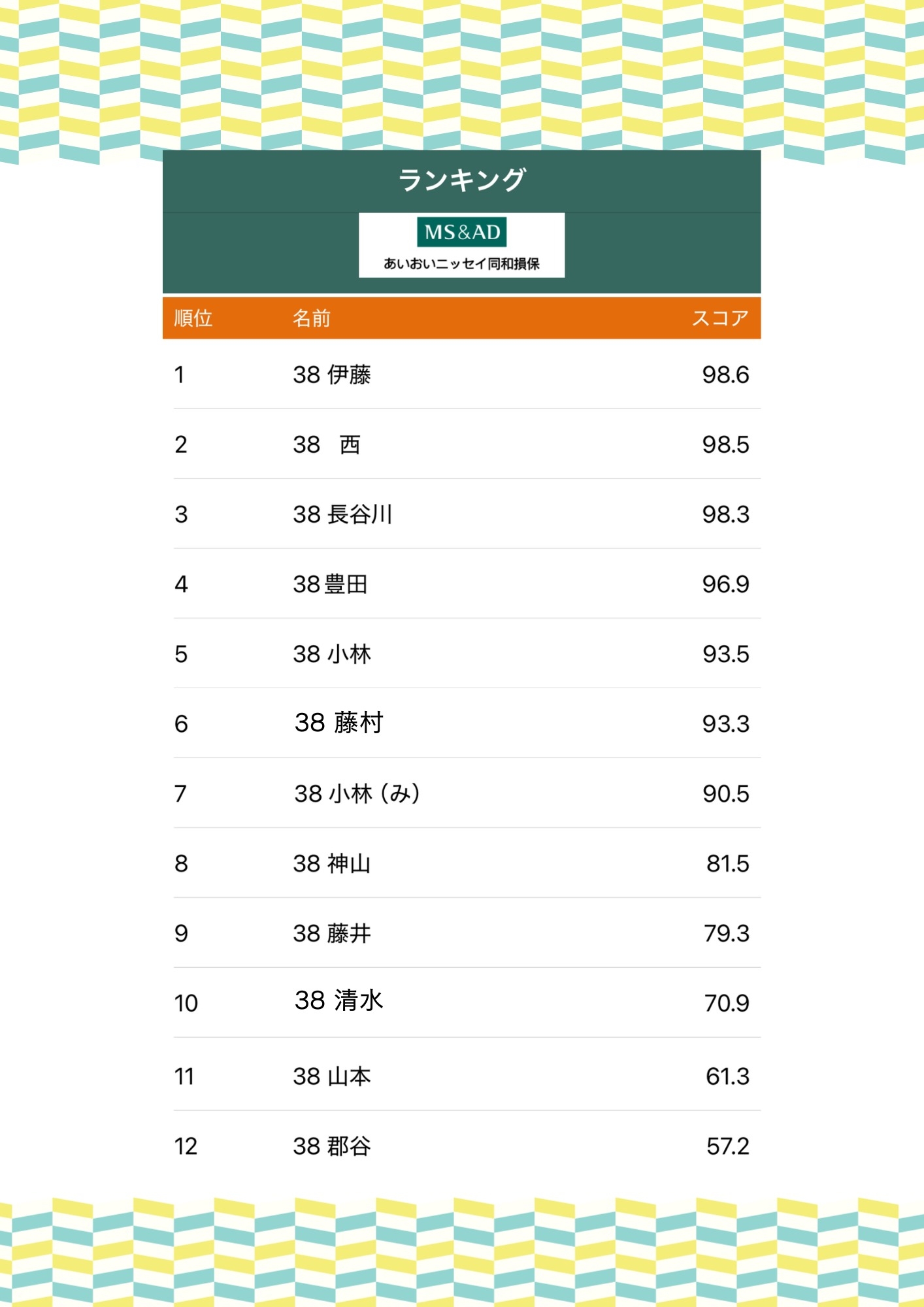
Task: Click the MS&AD logo image
Action: 461,245
